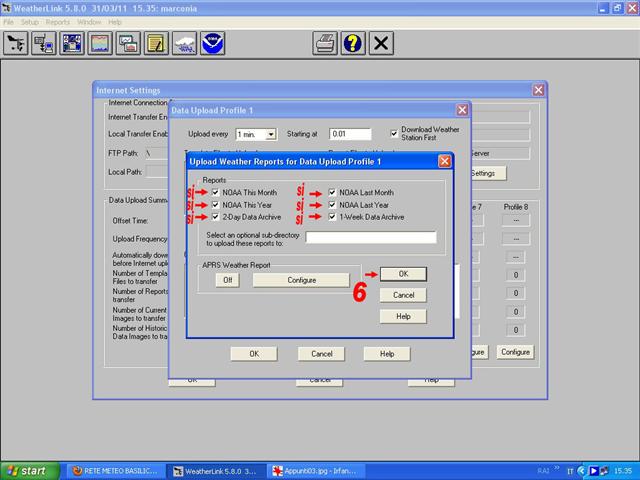Click the black X toolbar icon
The width and height of the screenshot is (640, 480).
coord(381,43)
